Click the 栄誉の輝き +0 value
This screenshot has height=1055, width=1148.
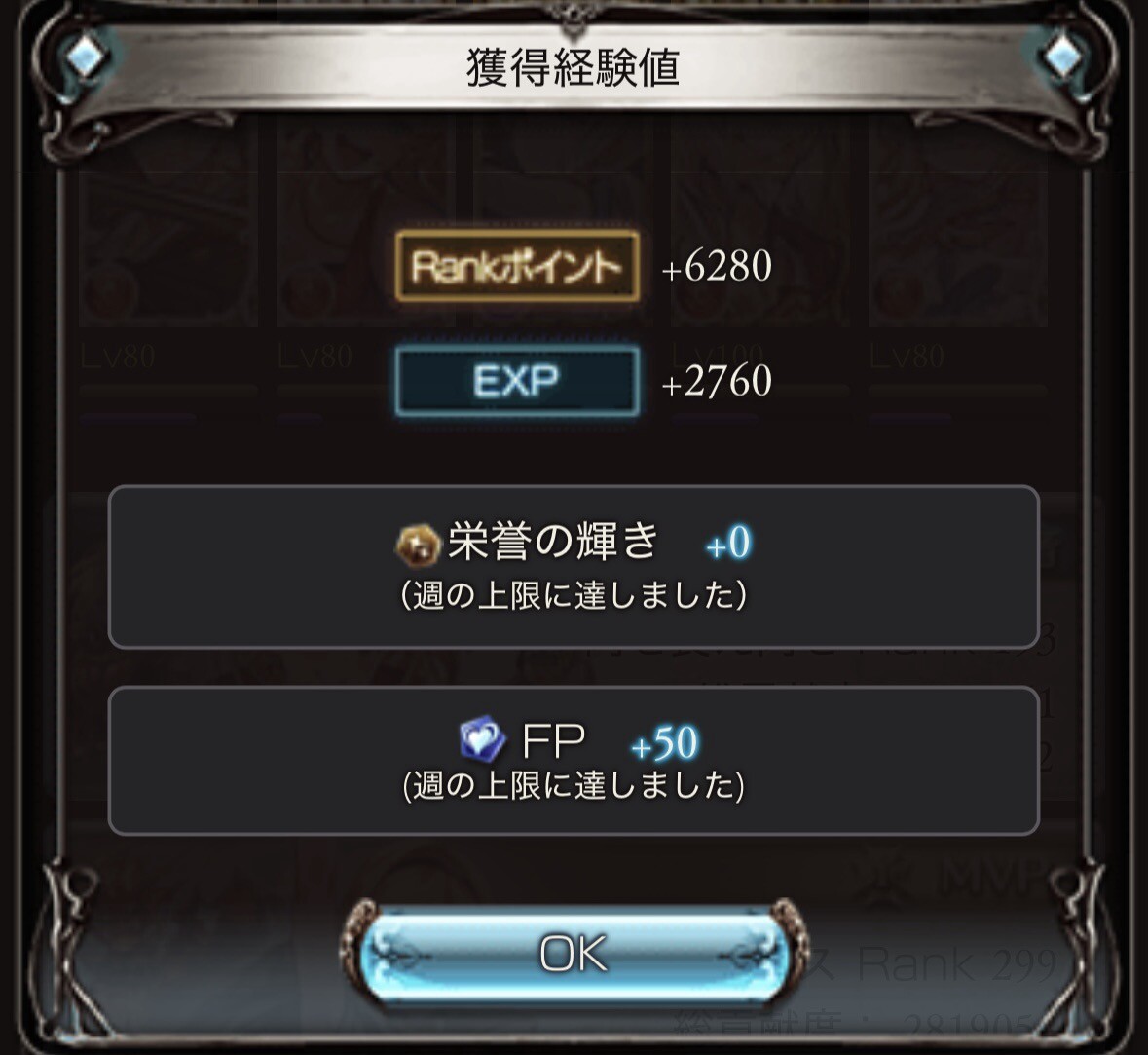coord(728,544)
